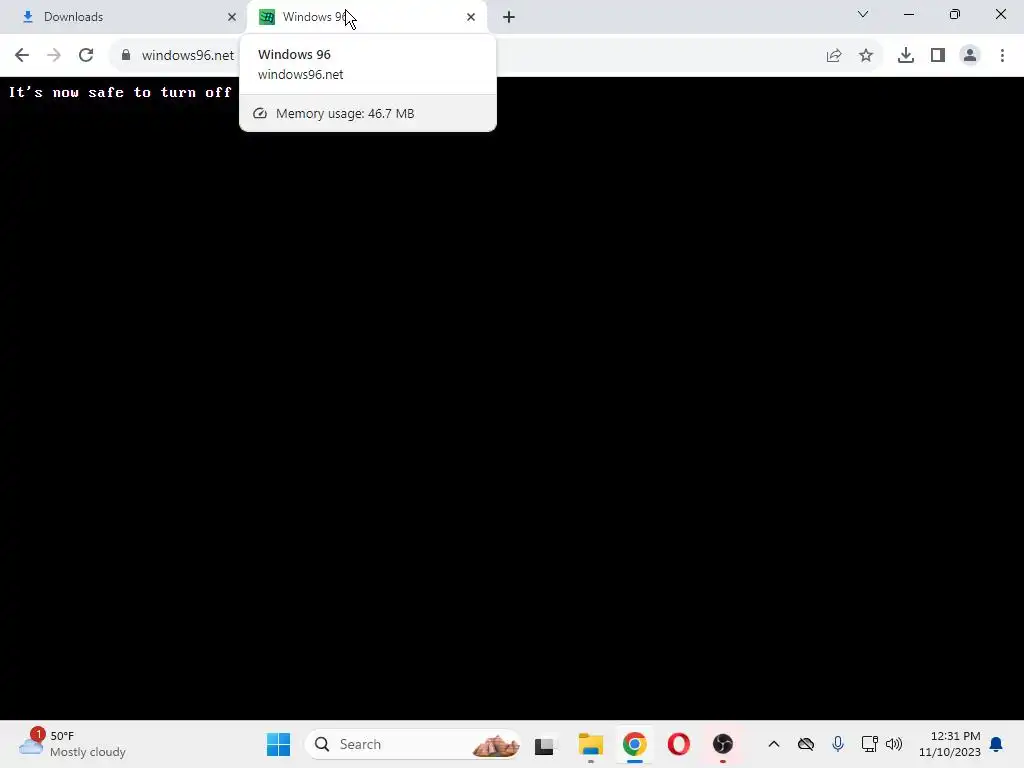Click the microphone tray icon

[x=838, y=744]
